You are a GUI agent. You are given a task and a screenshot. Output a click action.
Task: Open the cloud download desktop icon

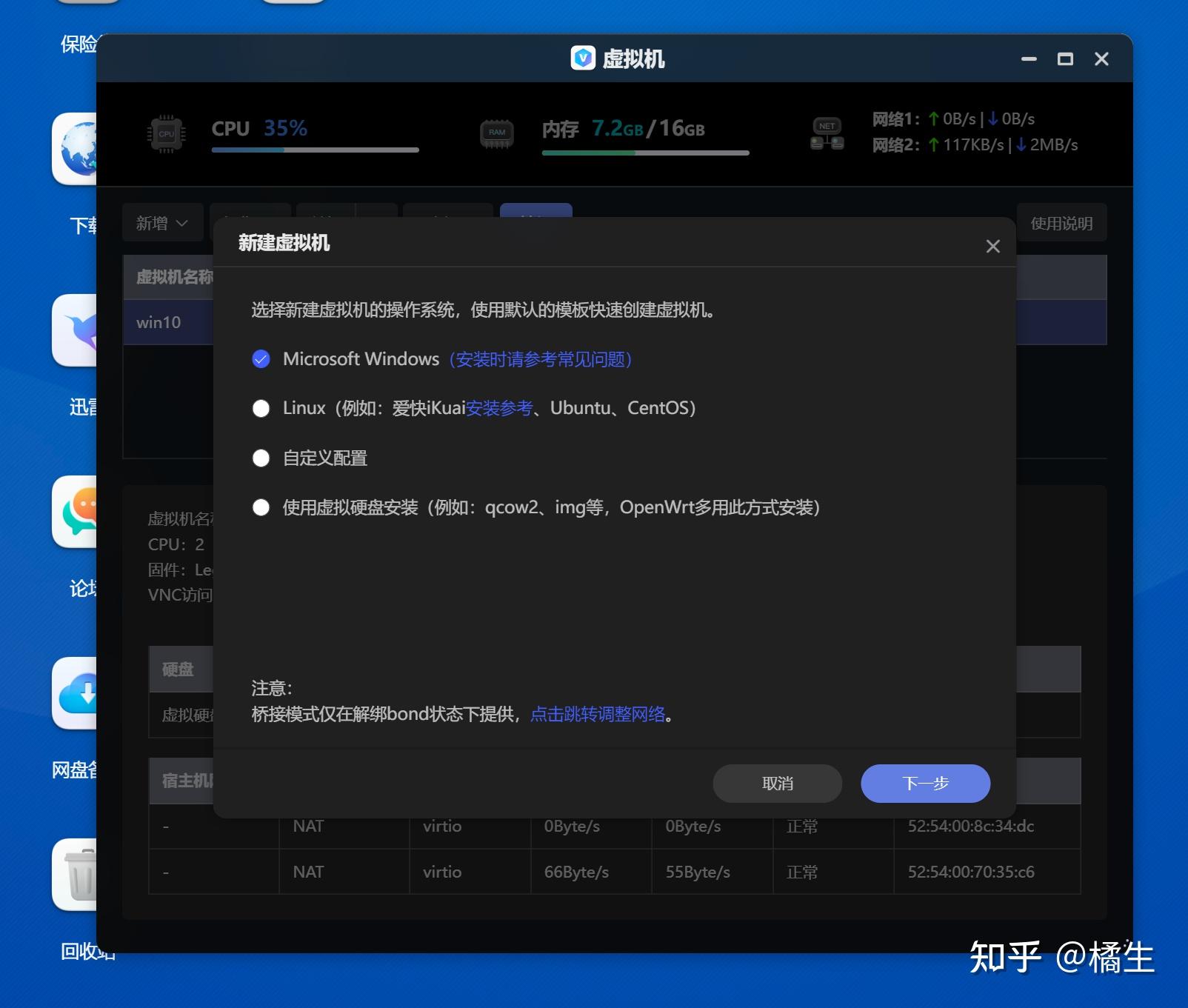coord(75,693)
